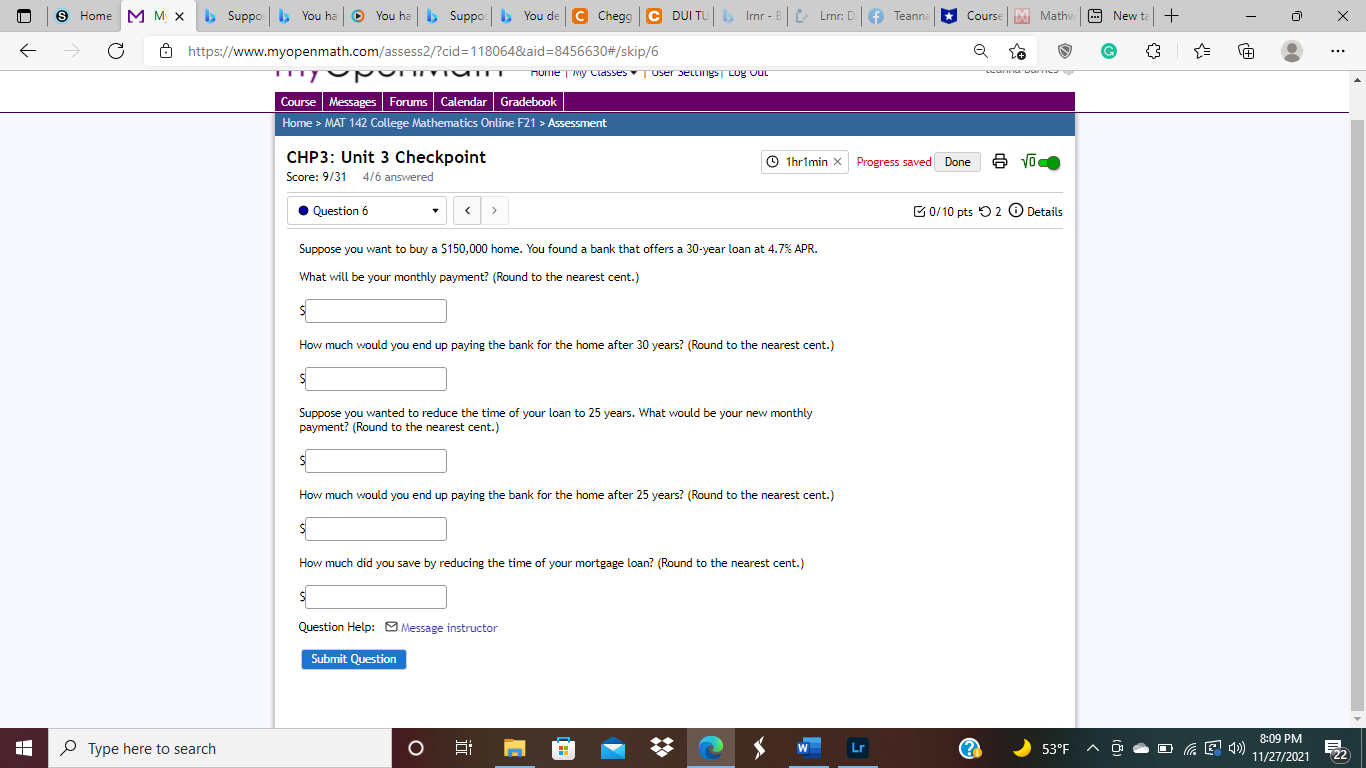Open the Extensions puzzle menu

(1153, 51)
